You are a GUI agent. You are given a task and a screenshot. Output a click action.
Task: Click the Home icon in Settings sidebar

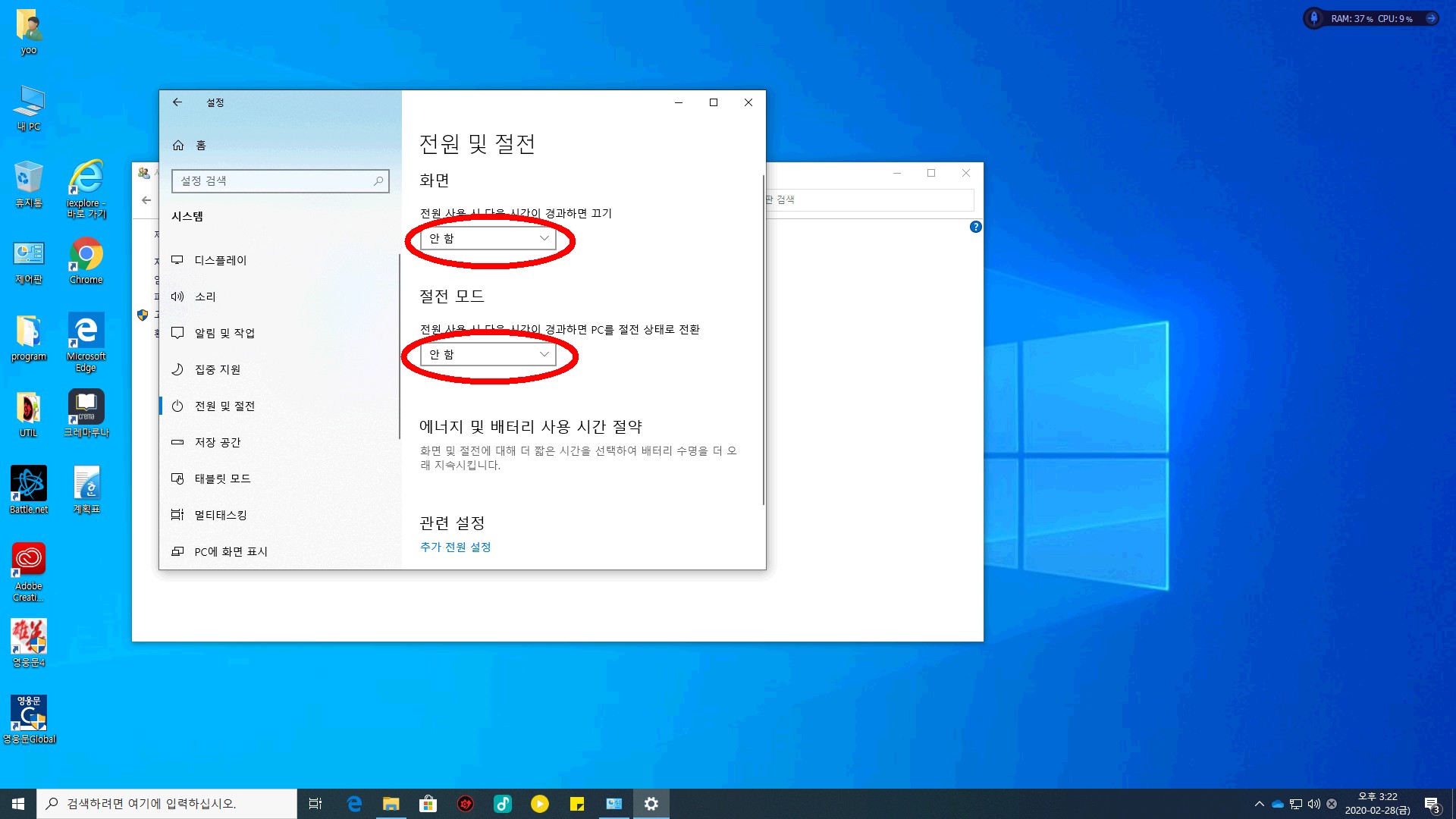[x=178, y=145]
